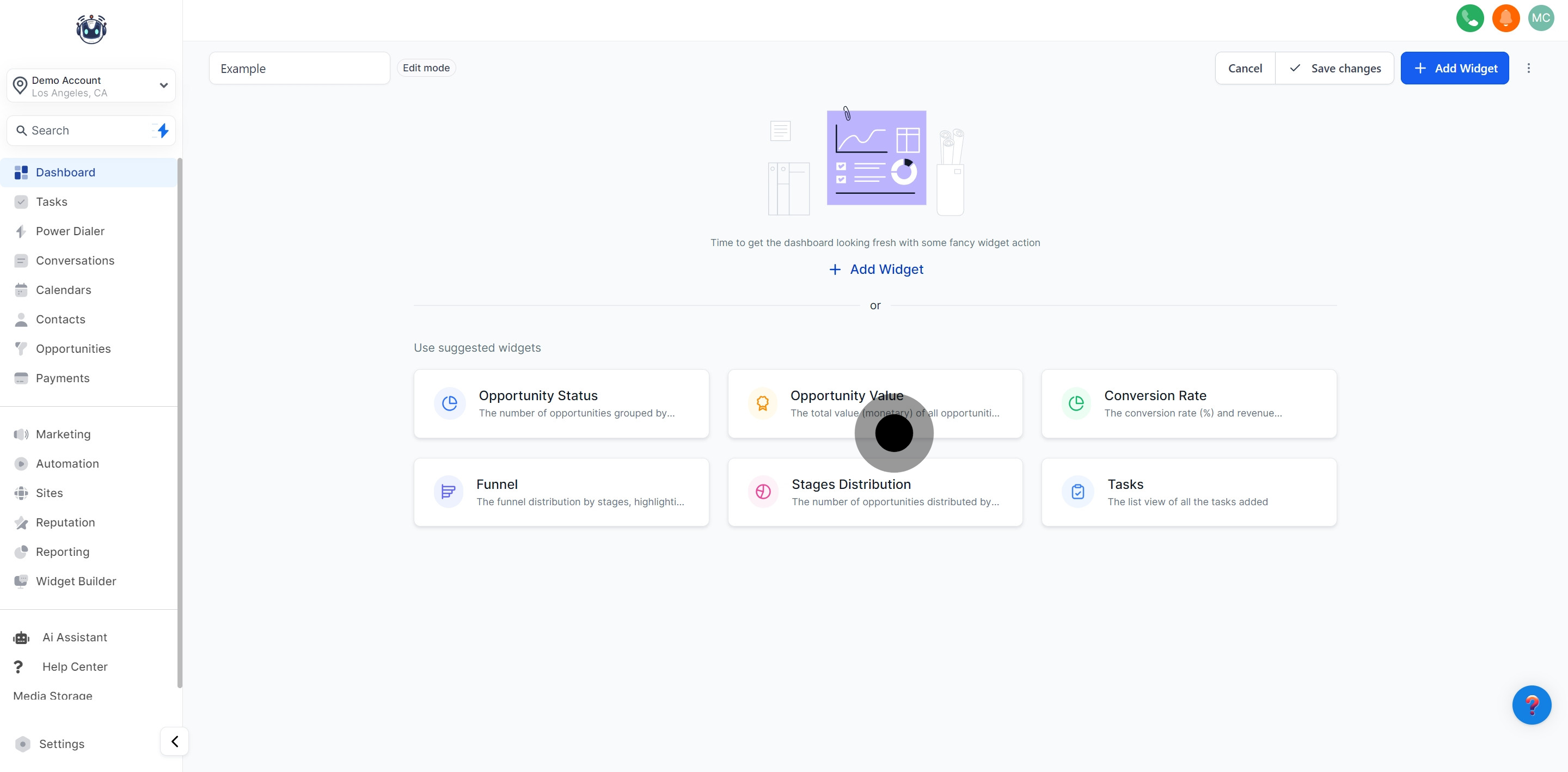Select the Conversion Rate suggested widget card
Screen dimensions: 1568x772
pyautogui.click(x=1188, y=403)
